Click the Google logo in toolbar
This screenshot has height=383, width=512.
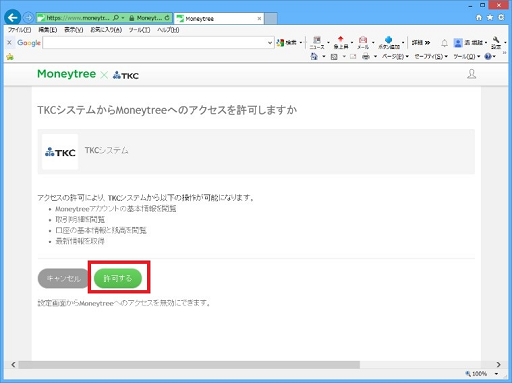pos(29,43)
